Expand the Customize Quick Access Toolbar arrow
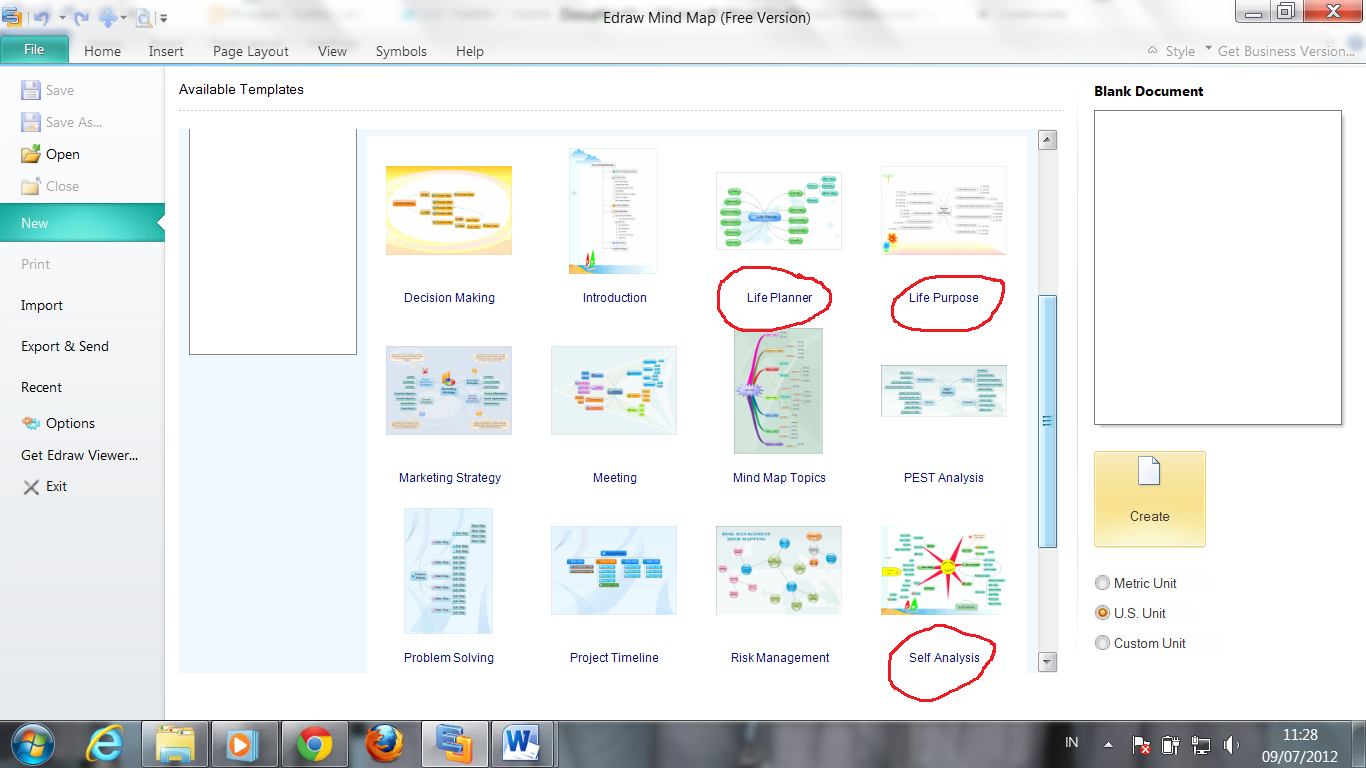Screen dimensions: 1366x768 point(163,18)
